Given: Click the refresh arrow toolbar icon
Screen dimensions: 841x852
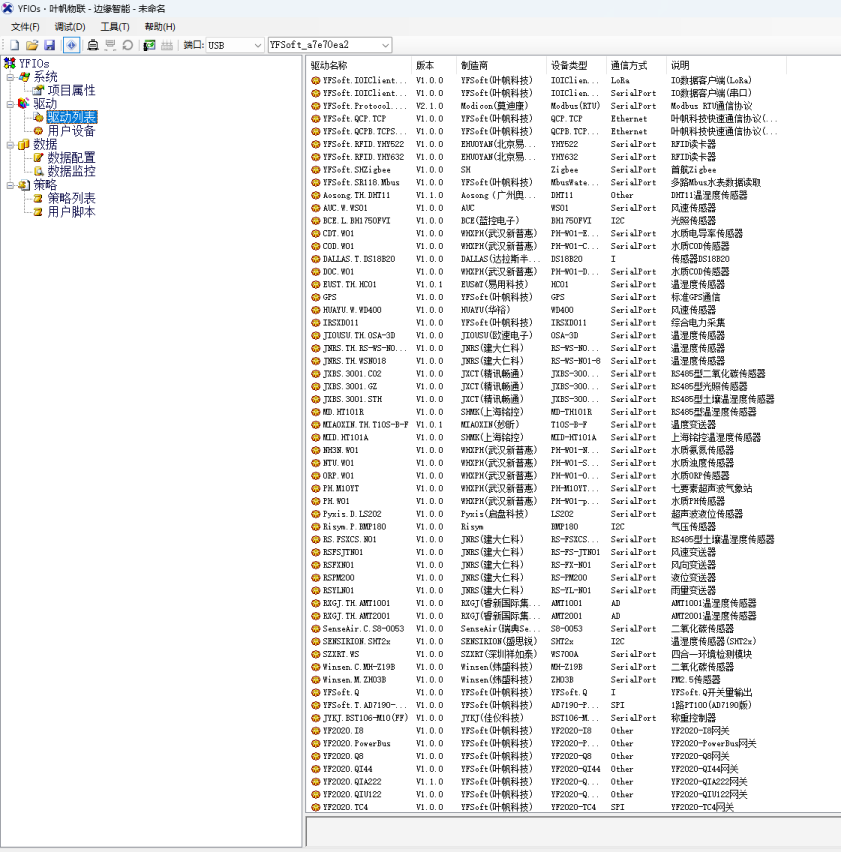Looking at the screenshot, I should (127, 45).
